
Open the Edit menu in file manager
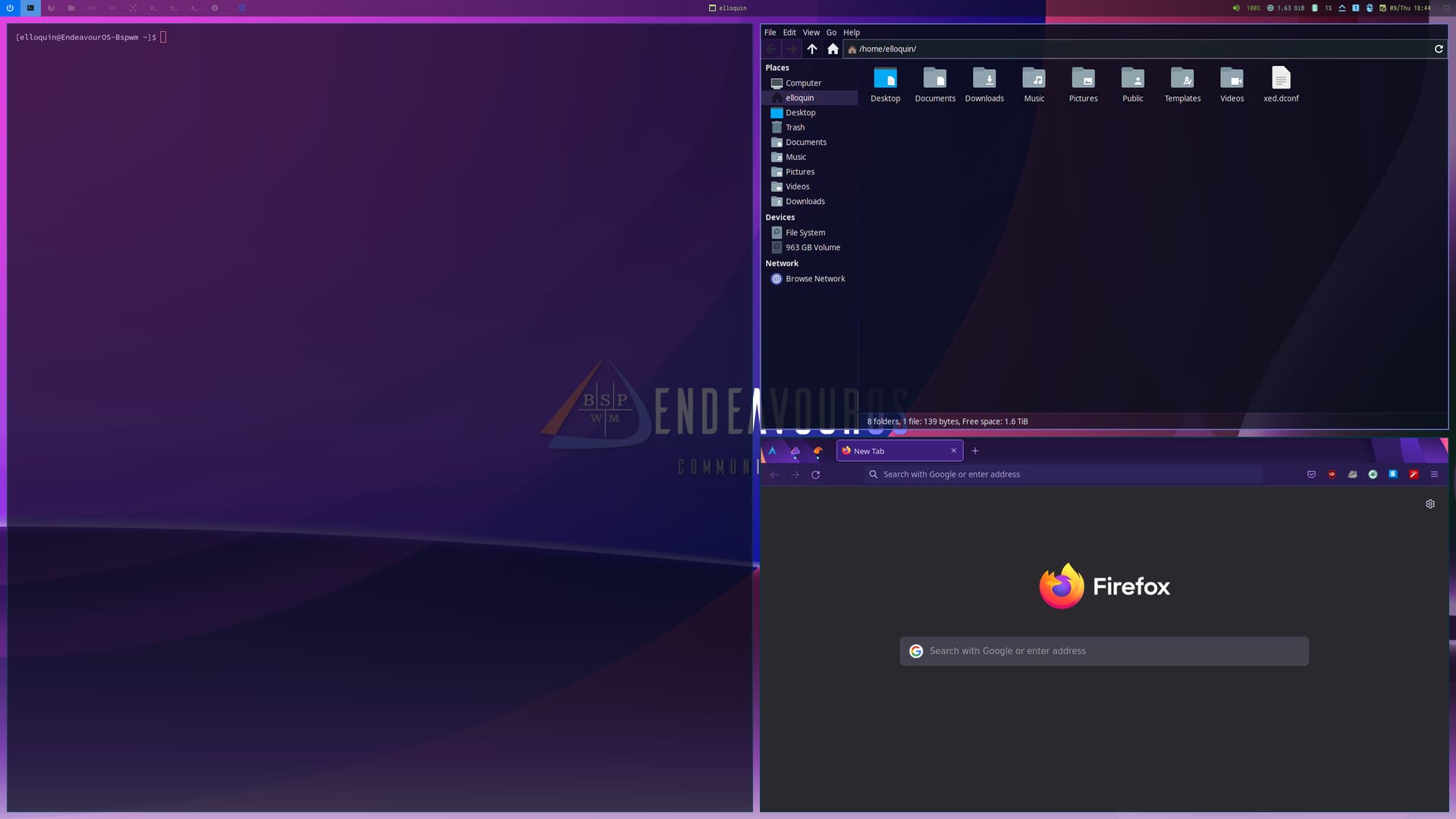pos(789,32)
